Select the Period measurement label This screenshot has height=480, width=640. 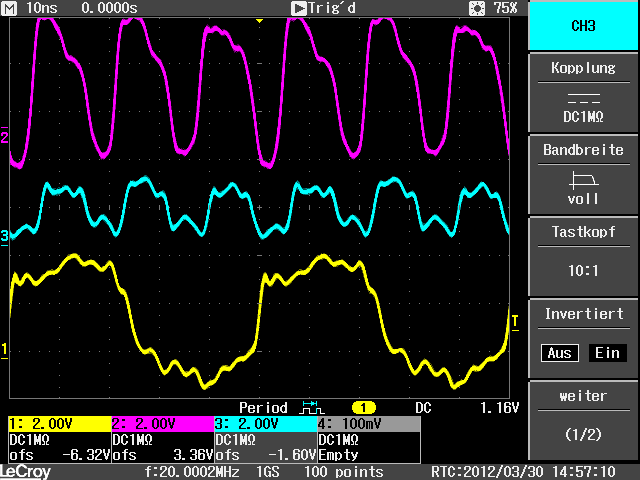(263, 408)
